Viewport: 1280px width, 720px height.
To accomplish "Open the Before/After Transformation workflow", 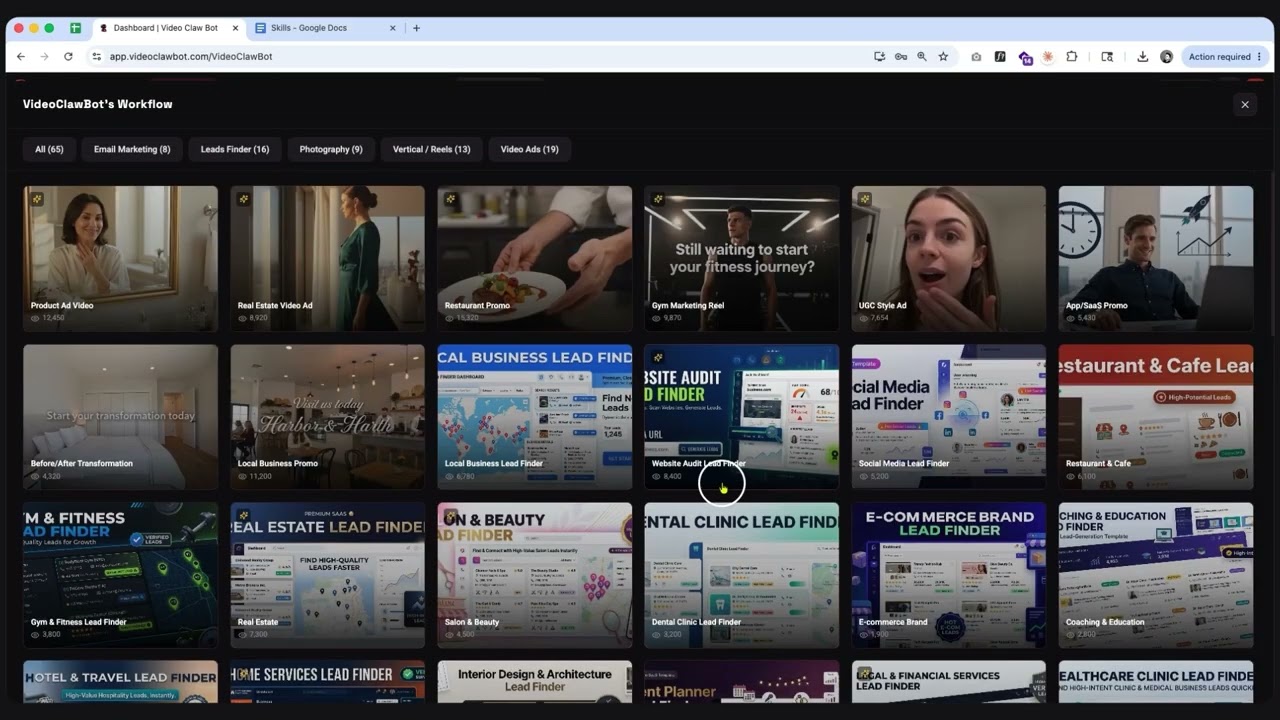I will point(120,417).
